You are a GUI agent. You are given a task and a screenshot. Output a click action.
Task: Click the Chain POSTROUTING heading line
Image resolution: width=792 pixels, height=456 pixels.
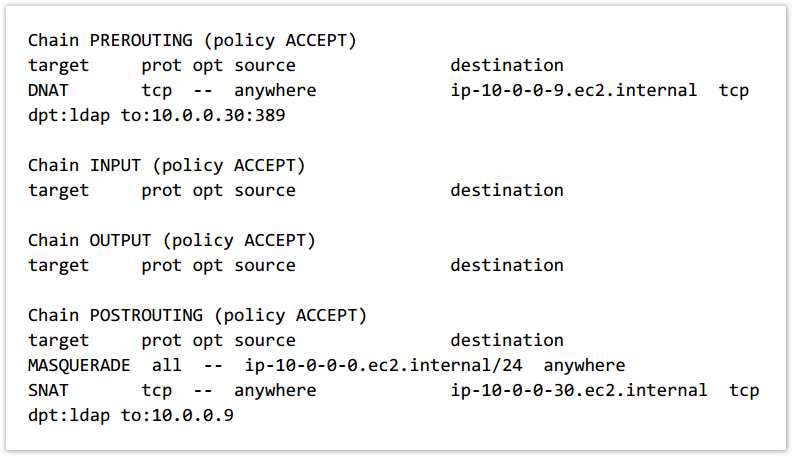197,315
